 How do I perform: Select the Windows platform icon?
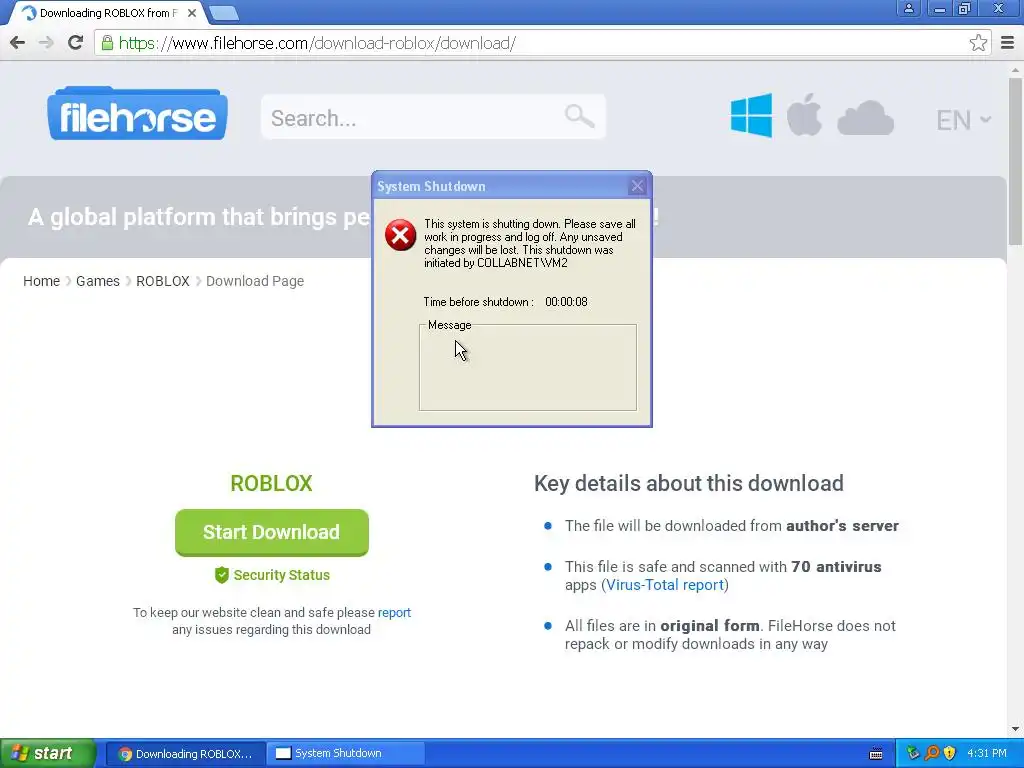pyautogui.click(x=751, y=115)
